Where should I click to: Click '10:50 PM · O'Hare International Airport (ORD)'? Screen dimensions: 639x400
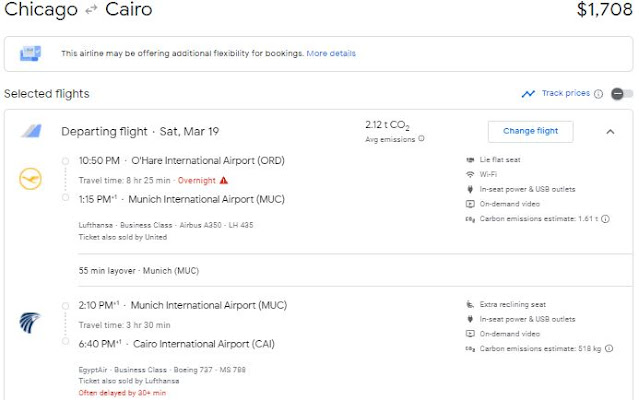point(181,160)
